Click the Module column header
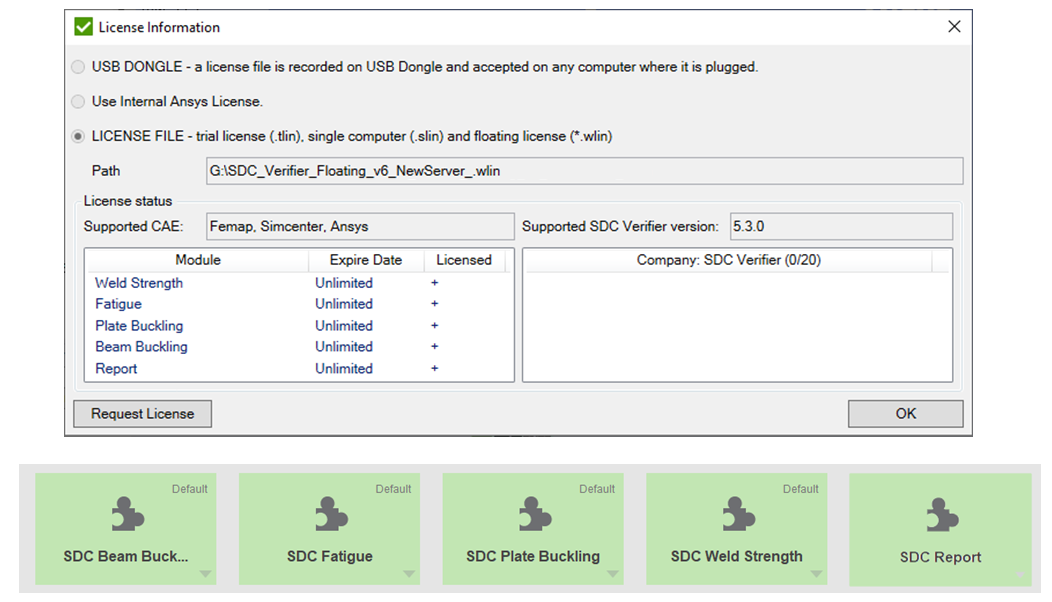 pos(197,260)
